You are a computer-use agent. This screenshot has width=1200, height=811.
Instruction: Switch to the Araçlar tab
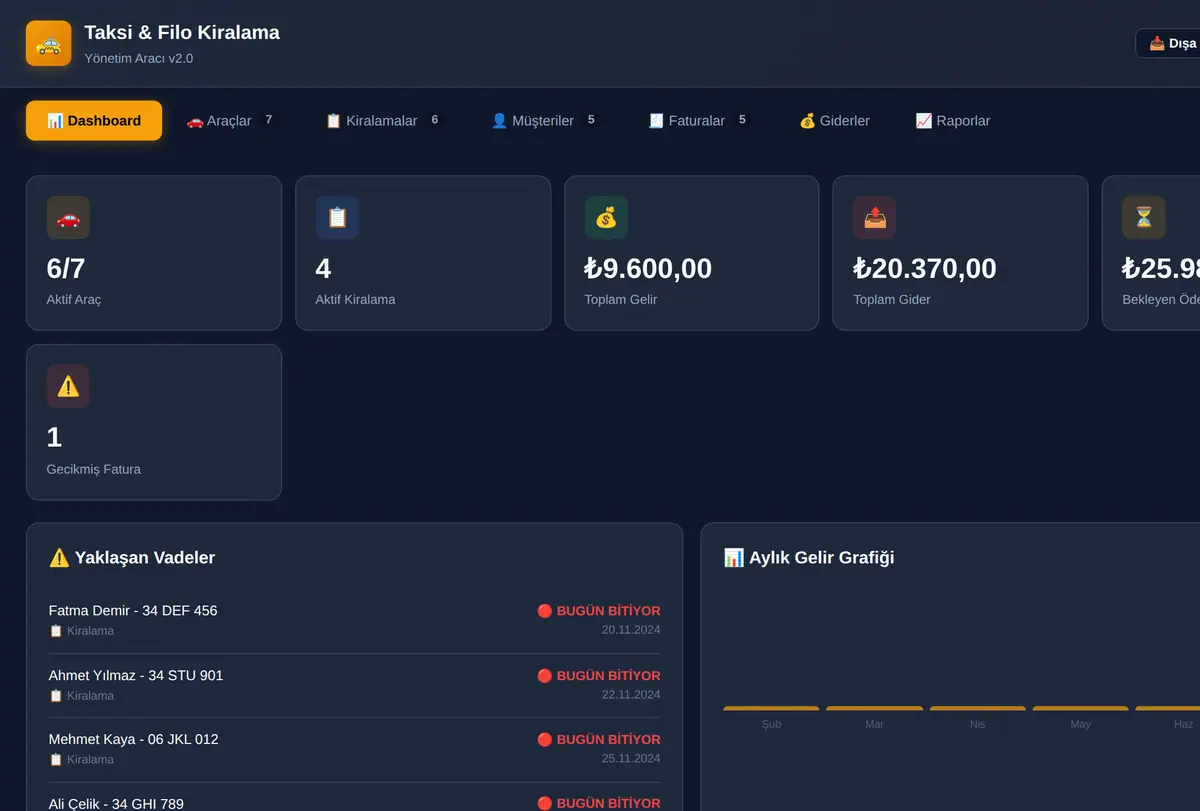pyautogui.click(x=230, y=120)
